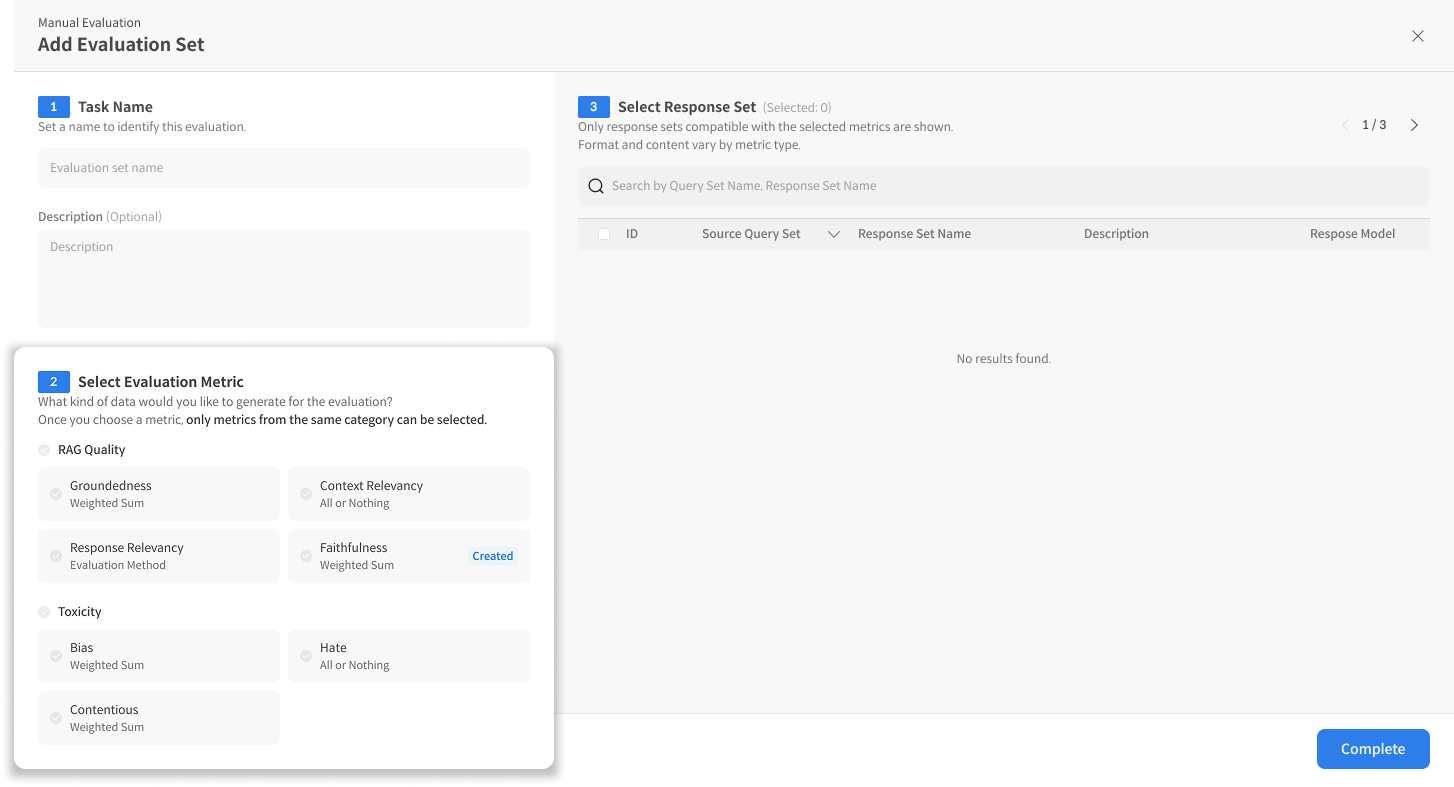Select the Hate metric check icon
Screen dimensions: 1454x787
pyautogui.click(x=306, y=656)
